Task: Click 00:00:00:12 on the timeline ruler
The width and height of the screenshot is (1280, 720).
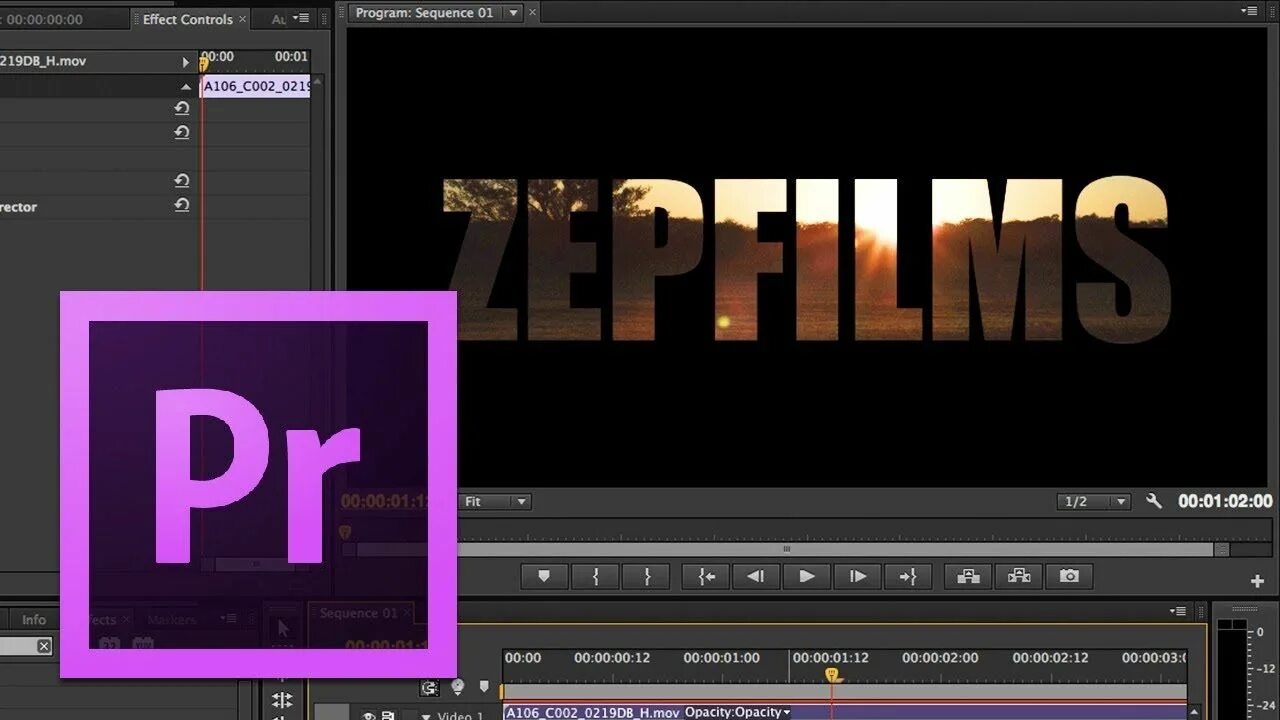Action: 612,658
